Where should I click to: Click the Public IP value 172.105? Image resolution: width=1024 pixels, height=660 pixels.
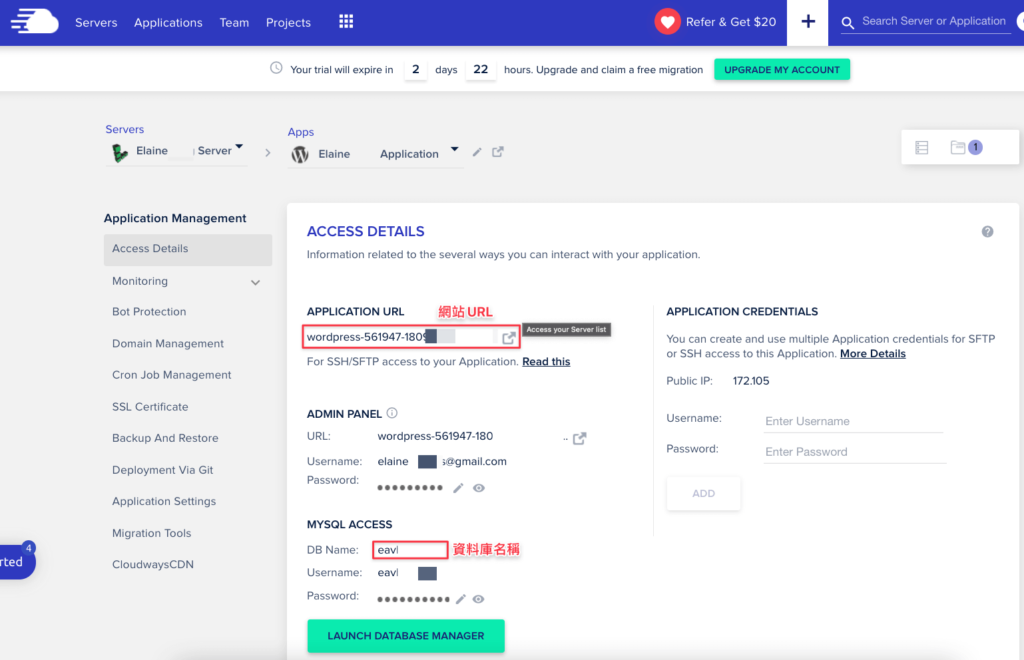click(751, 381)
